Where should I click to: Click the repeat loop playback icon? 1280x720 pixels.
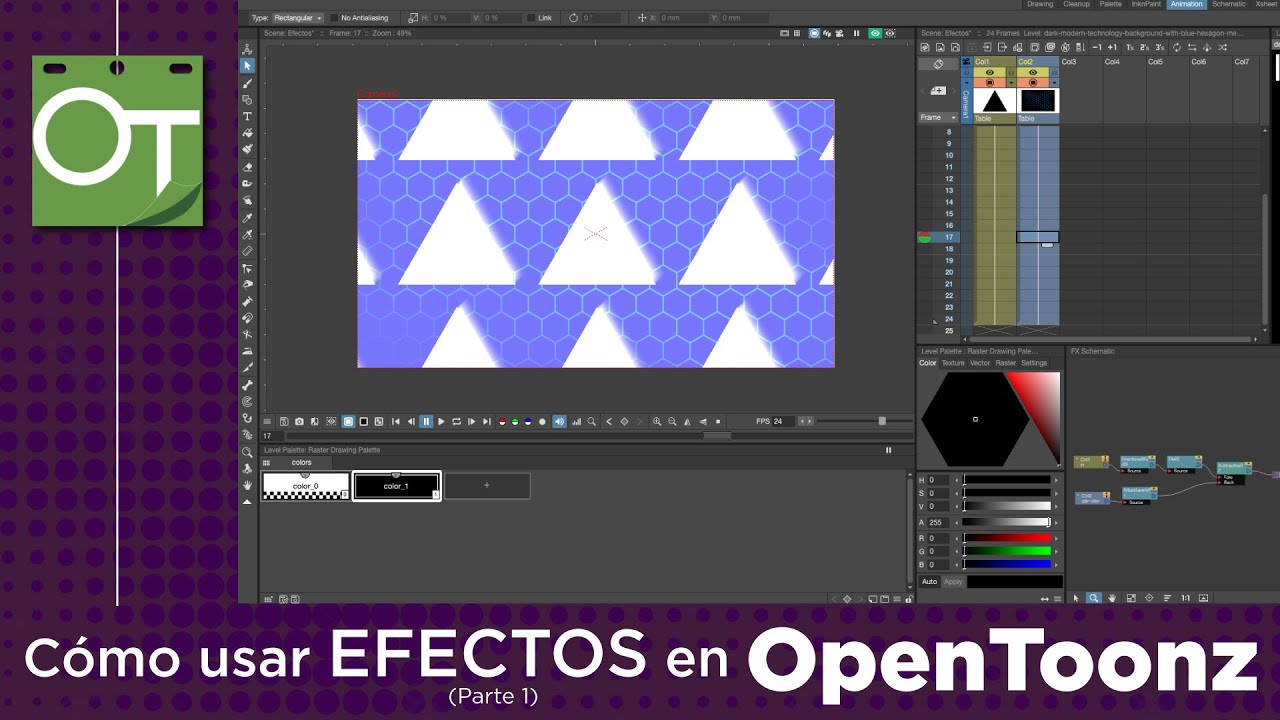456,422
